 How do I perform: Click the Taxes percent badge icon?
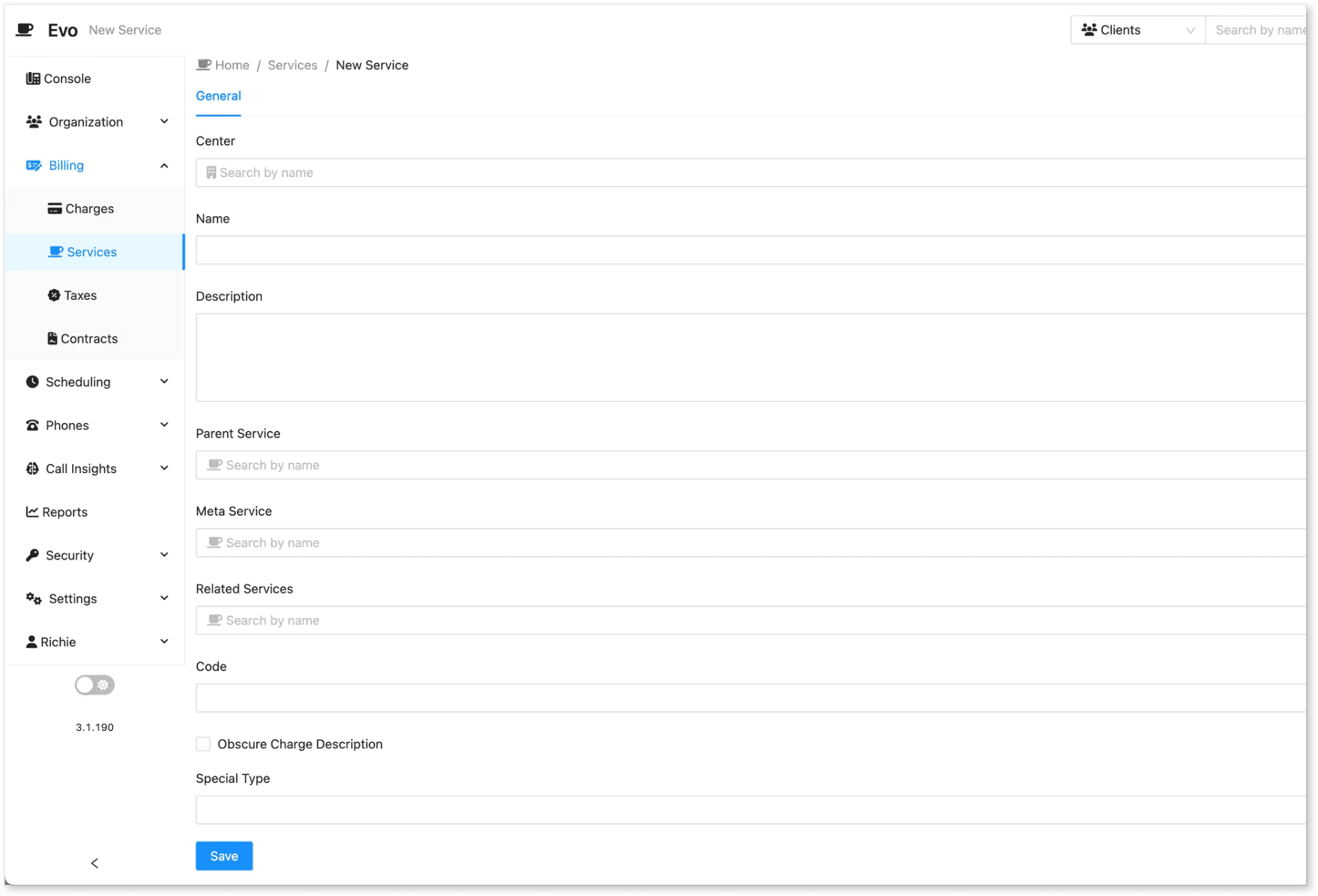(x=54, y=295)
